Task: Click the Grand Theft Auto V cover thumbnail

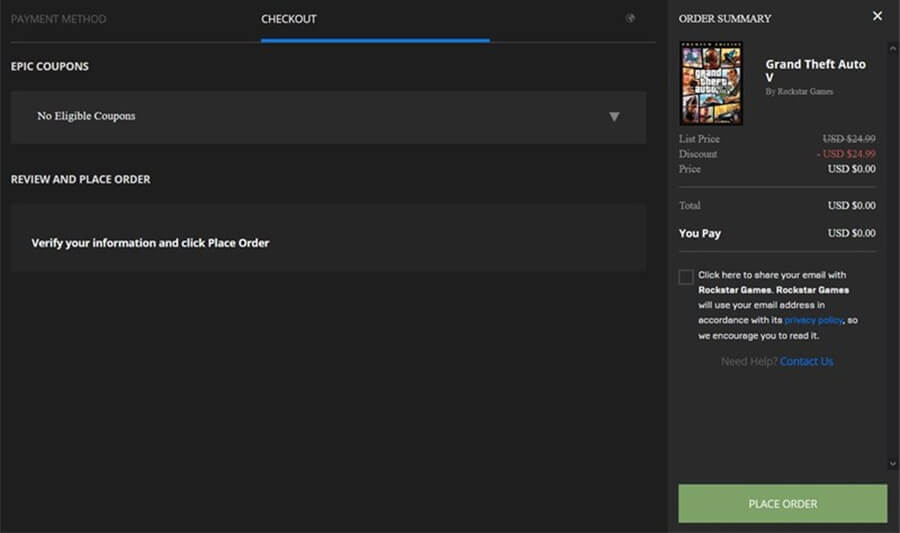Action: [x=711, y=83]
